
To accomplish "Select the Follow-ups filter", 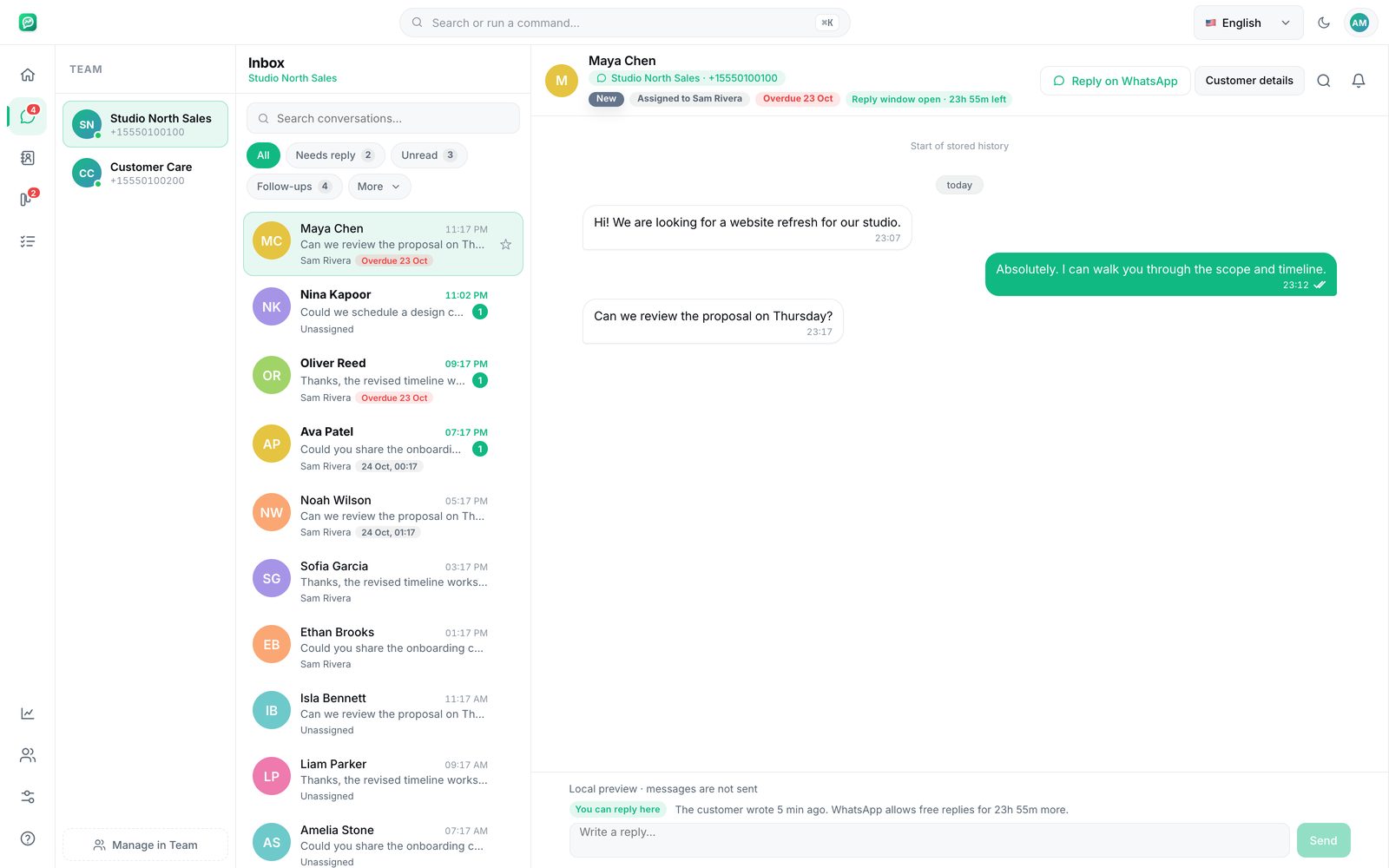I will [294, 187].
